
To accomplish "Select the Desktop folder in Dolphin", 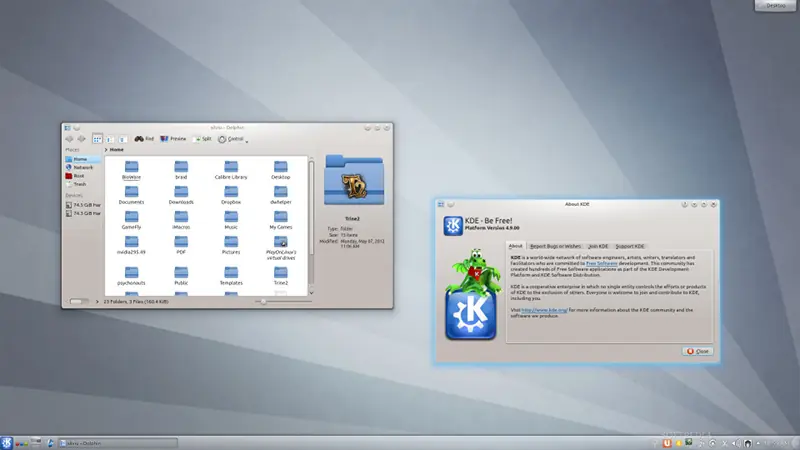I will pos(280,170).
